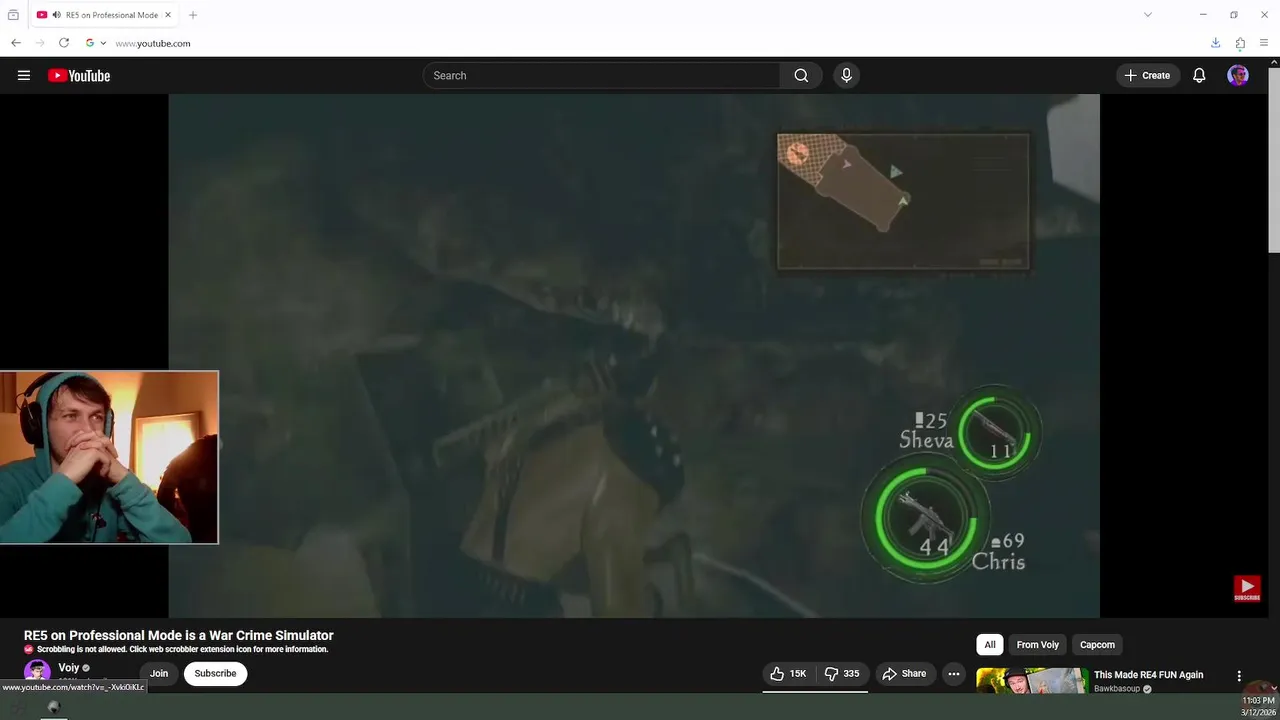Open the search engine selector dropdown
The height and width of the screenshot is (720, 1280).
pyautogui.click(x=96, y=43)
